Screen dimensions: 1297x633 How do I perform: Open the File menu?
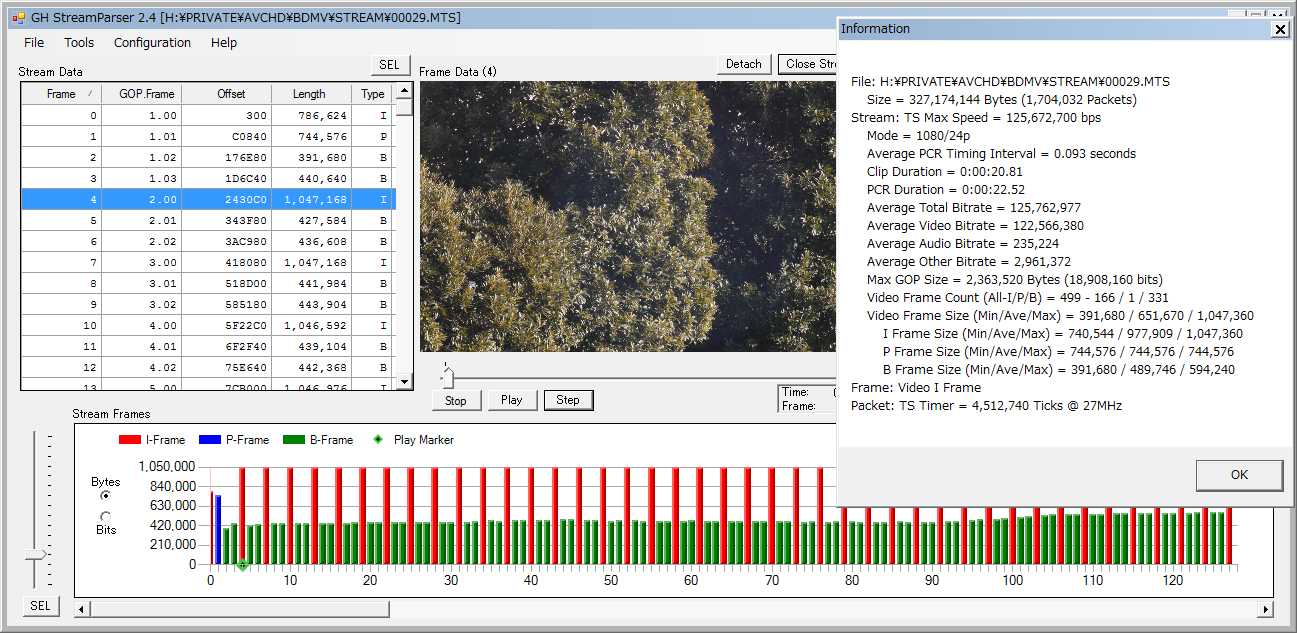(x=34, y=43)
